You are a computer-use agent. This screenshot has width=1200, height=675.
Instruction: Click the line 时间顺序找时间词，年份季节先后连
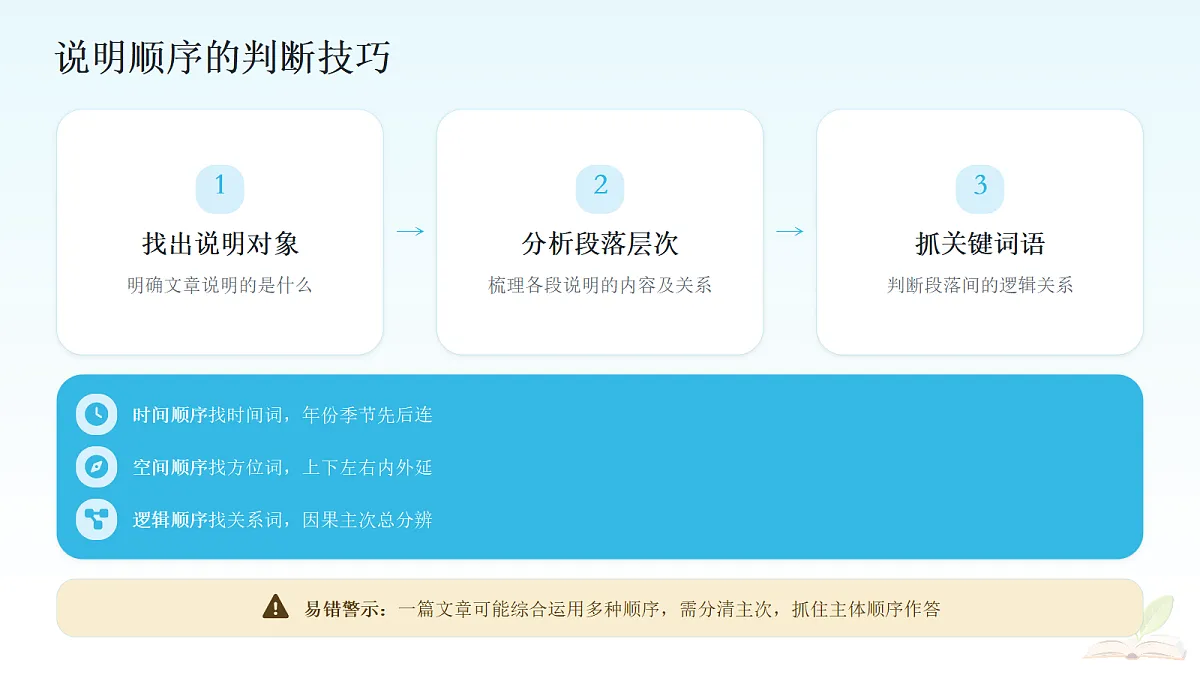click(x=283, y=414)
